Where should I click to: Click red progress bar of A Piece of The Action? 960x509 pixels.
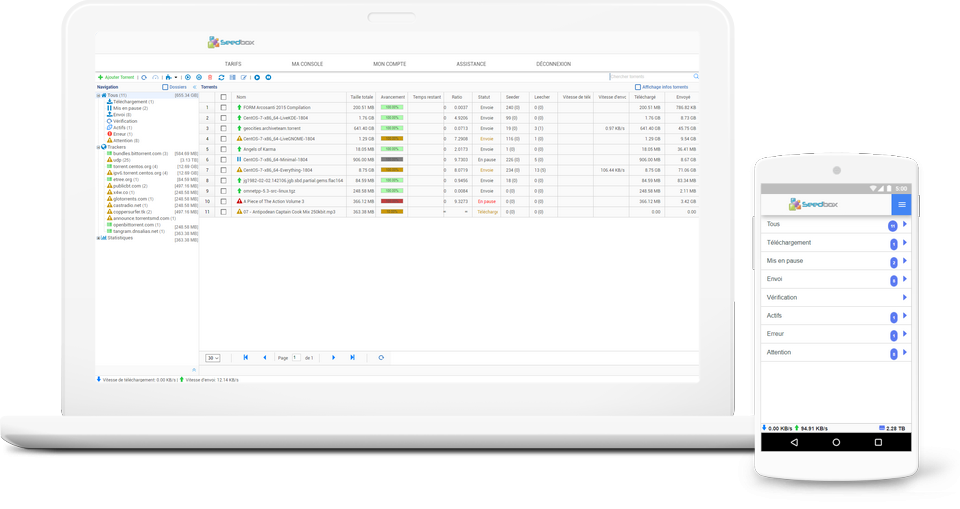(392, 201)
